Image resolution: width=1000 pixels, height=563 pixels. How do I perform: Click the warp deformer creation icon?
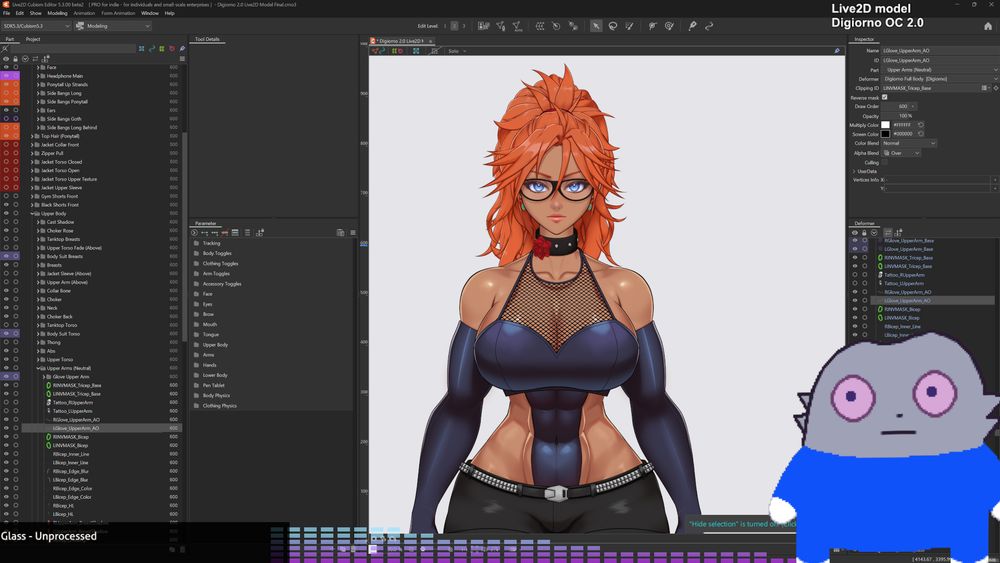pos(540,26)
